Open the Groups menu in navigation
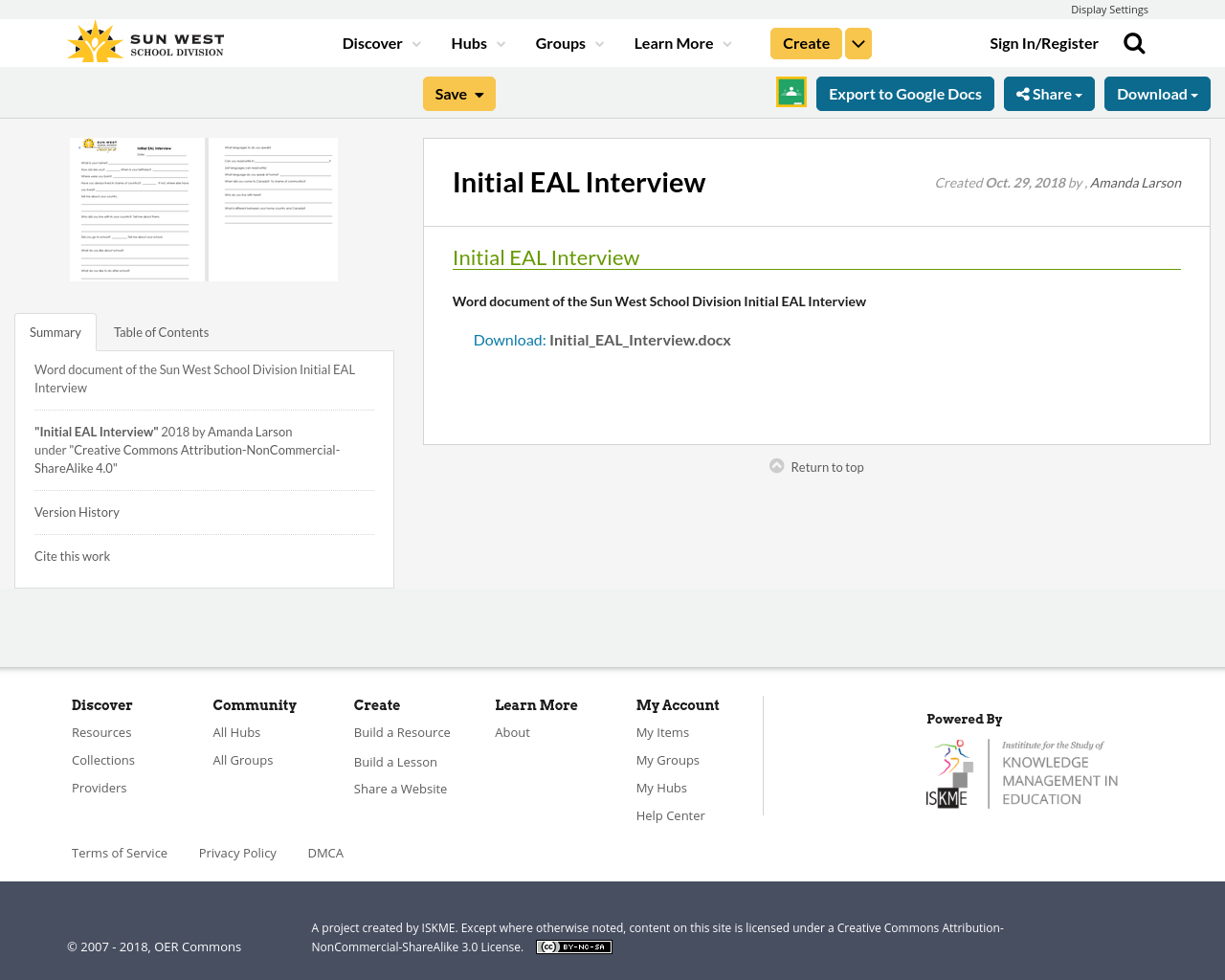The width and height of the screenshot is (1225, 980). (x=568, y=42)
